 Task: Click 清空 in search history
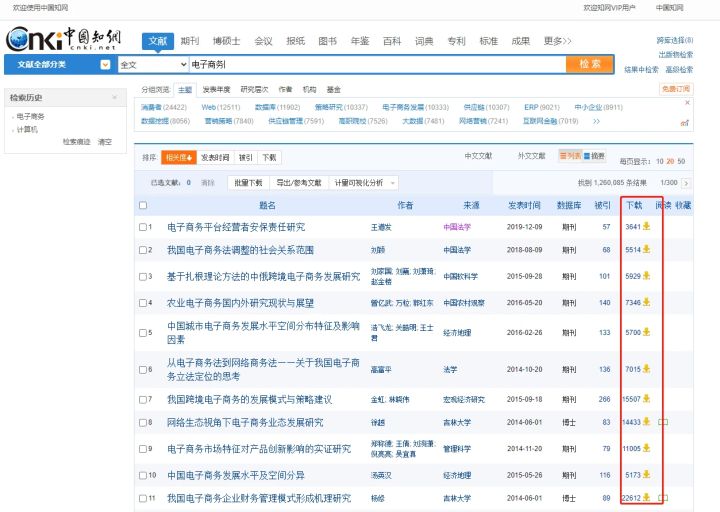click(x=105, y=141)
